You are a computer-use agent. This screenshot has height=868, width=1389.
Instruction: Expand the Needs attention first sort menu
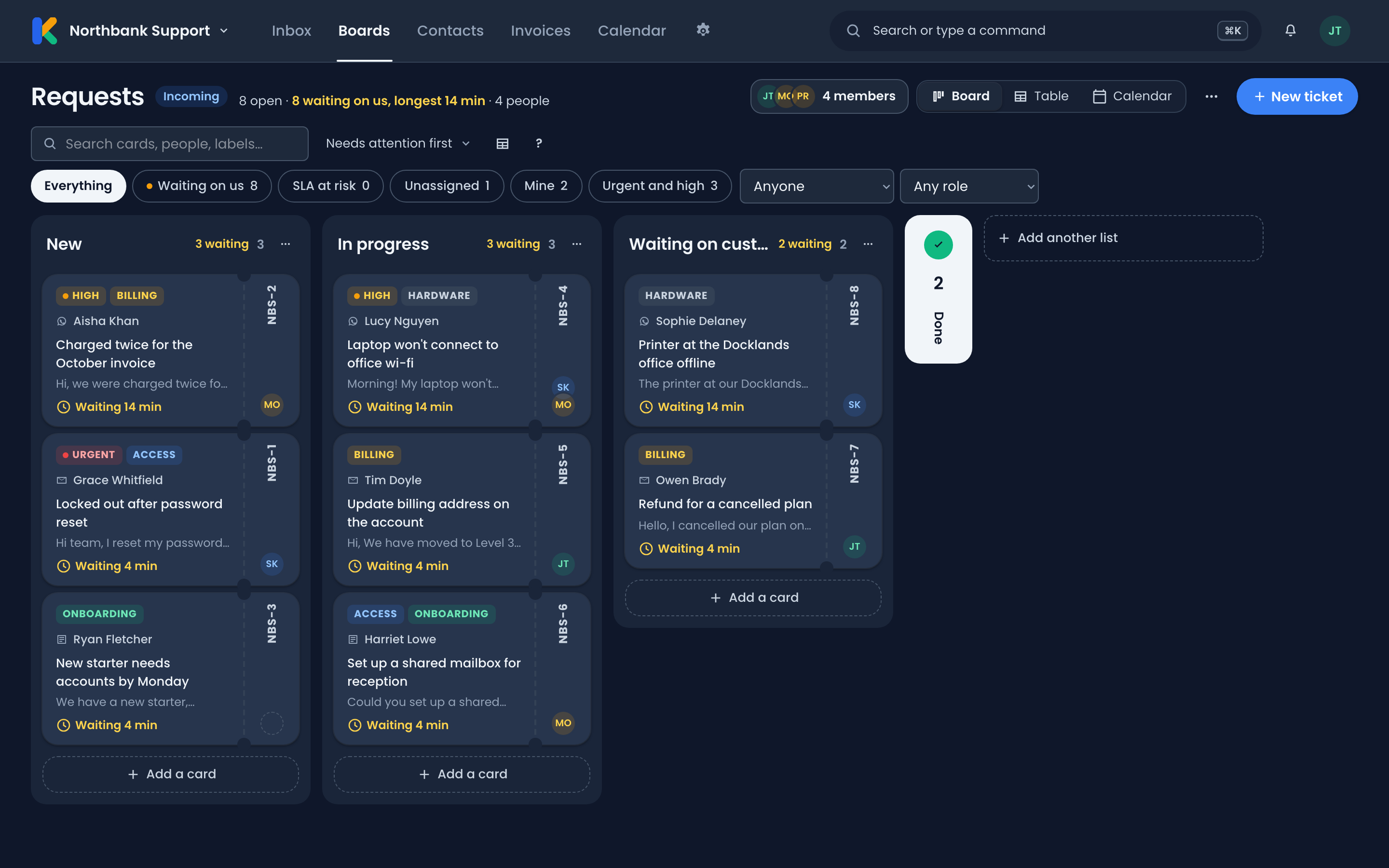398,144
